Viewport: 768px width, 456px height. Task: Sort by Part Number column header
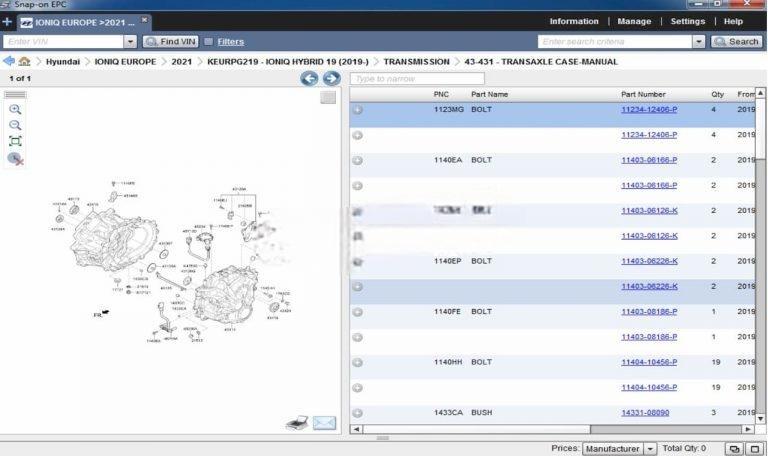[x=643, y=94]
